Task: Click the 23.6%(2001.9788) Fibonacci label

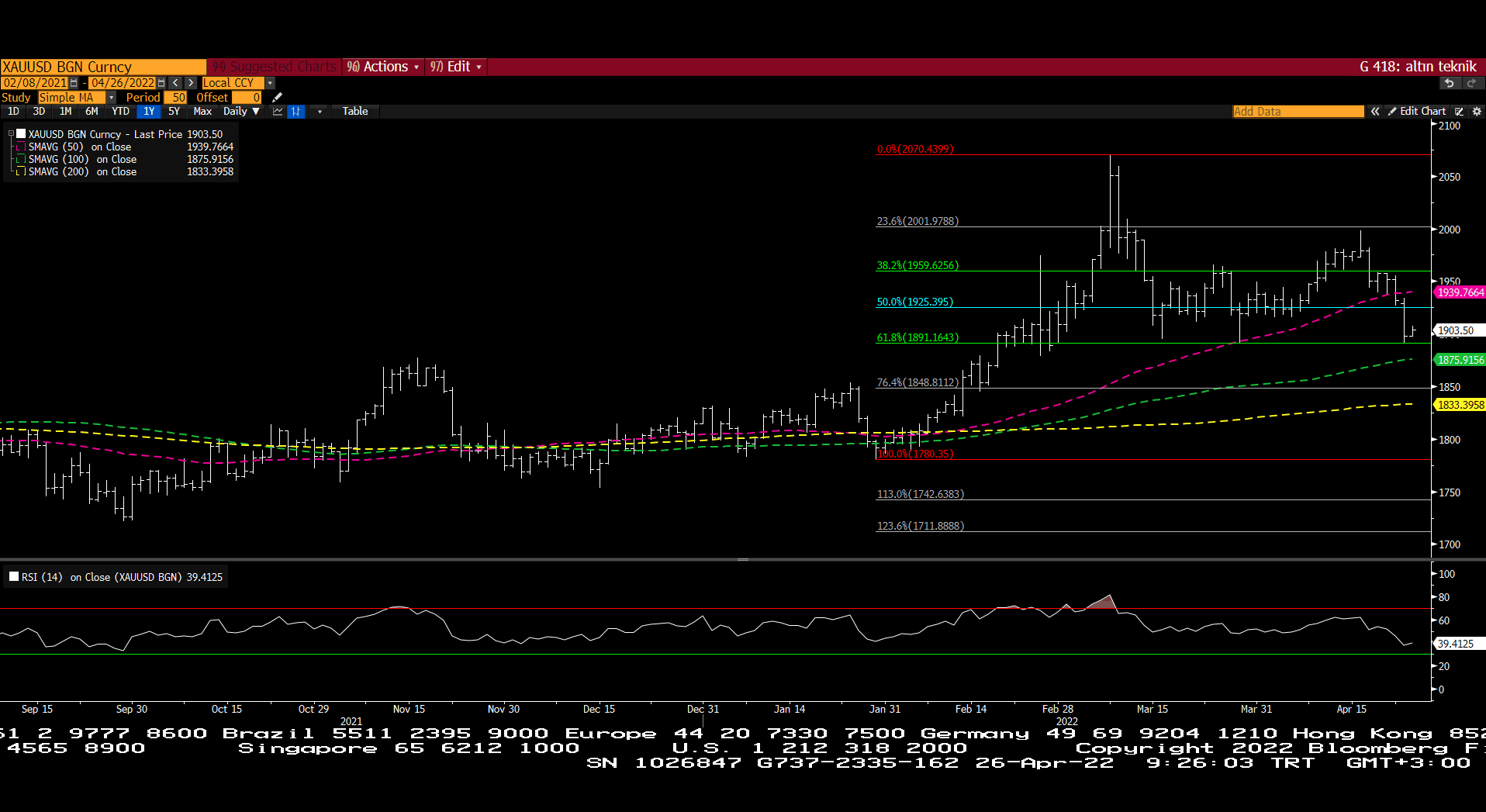Action: (918, 221)
